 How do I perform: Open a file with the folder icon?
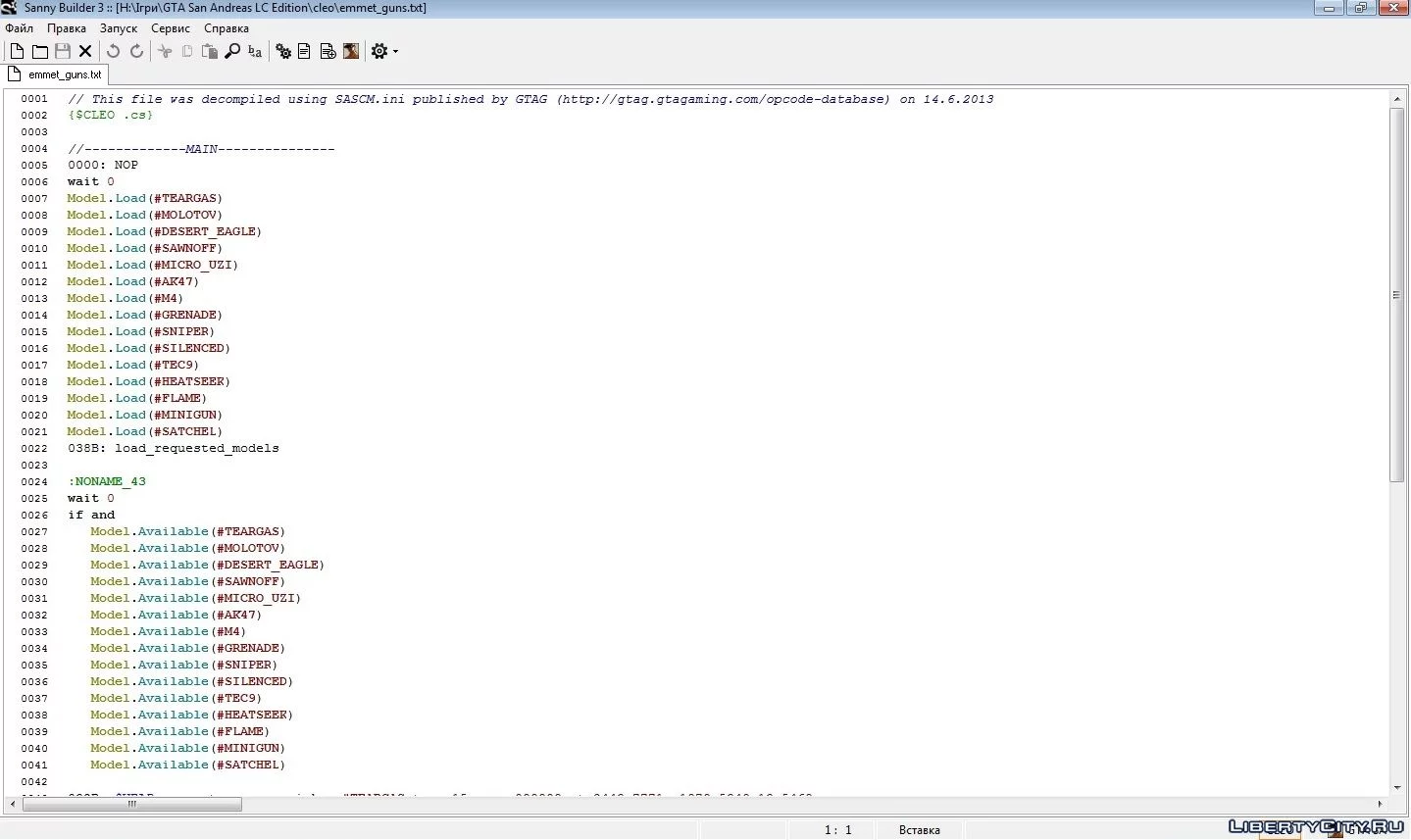click(40, 51)
